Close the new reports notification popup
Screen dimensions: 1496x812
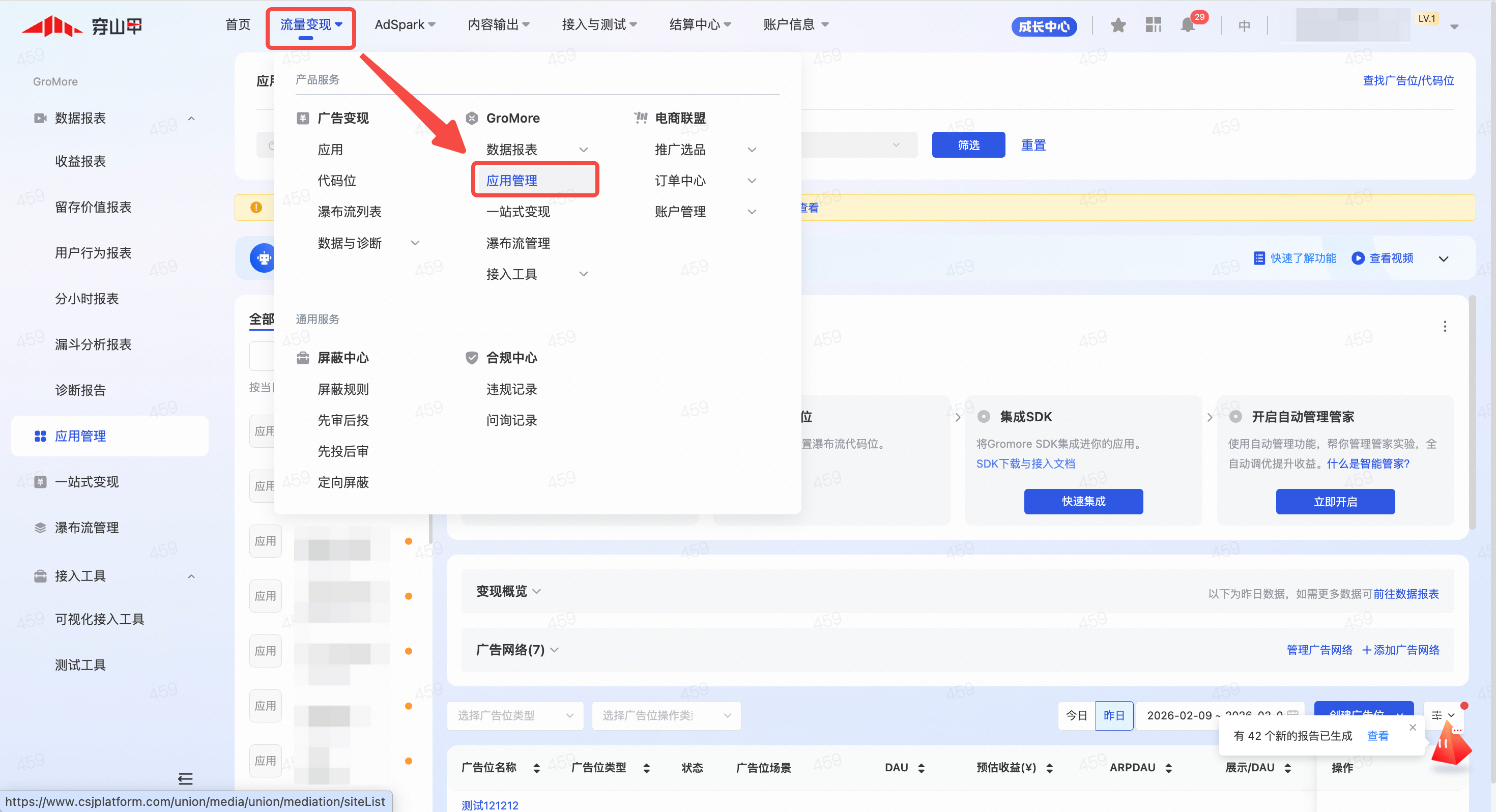tap(1413, 727)
